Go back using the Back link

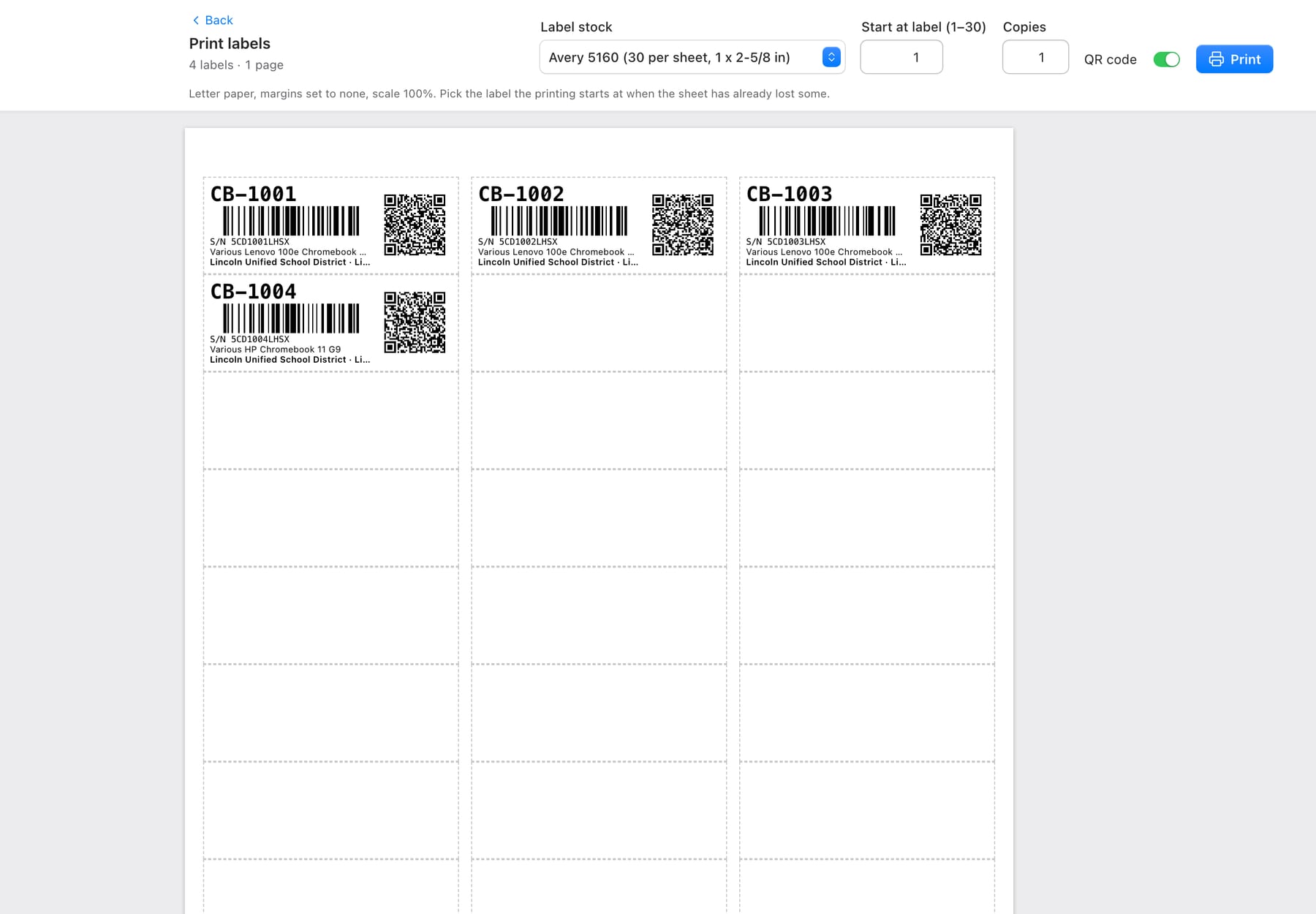point(212,20)
